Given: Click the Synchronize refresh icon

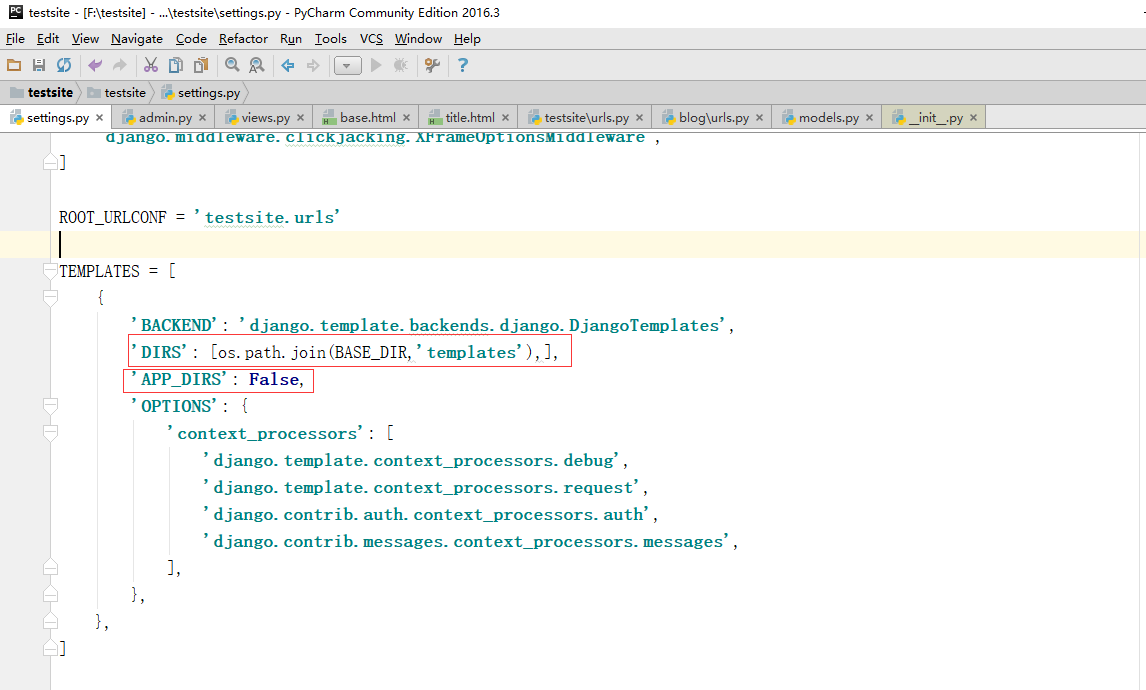Looking at the screenshot, I should [64, 65].
